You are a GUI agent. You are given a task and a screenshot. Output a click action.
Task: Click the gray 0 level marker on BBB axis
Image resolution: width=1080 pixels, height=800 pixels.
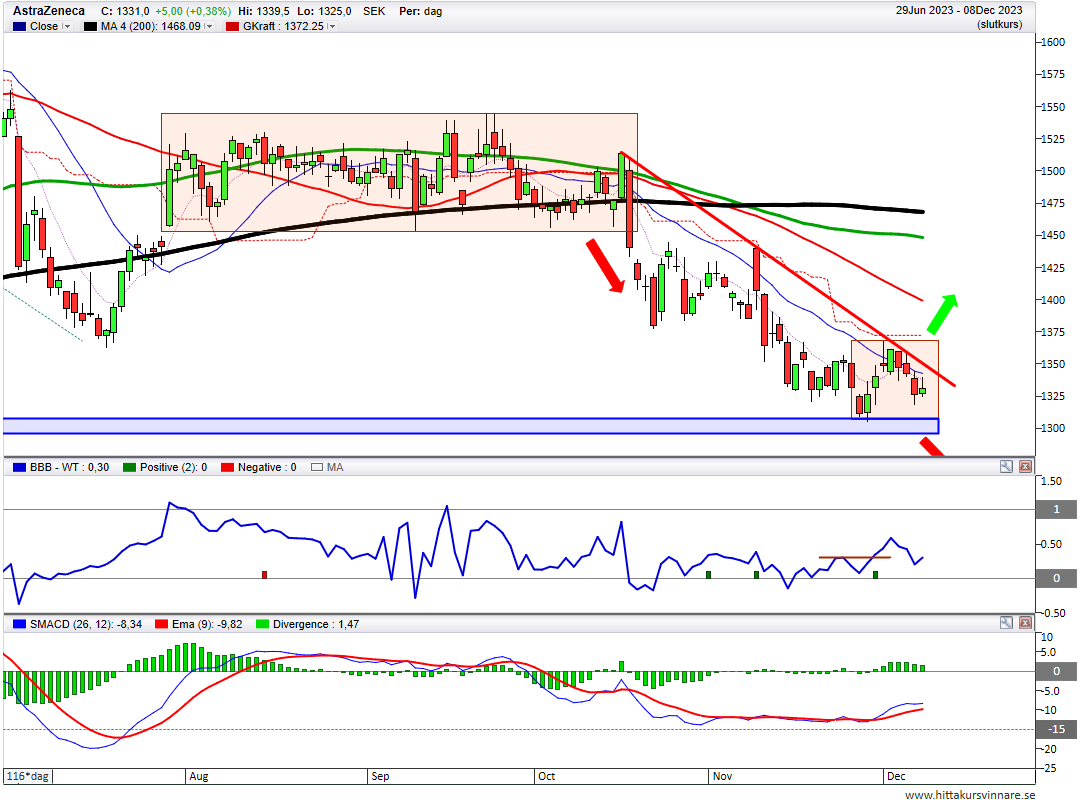point(1056,578)
